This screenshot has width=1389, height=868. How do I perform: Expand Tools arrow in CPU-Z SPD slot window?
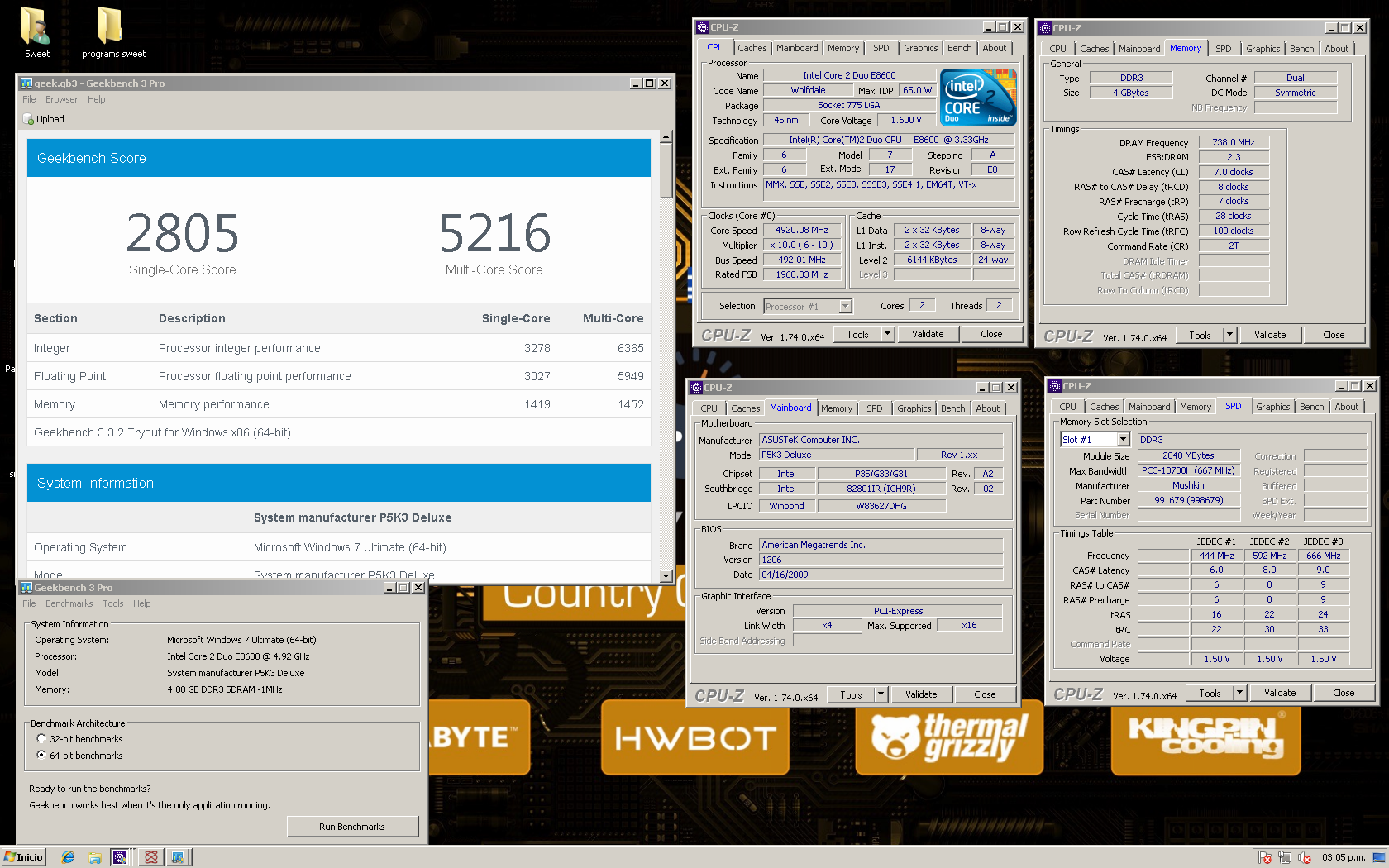(x=1239, y=693)
